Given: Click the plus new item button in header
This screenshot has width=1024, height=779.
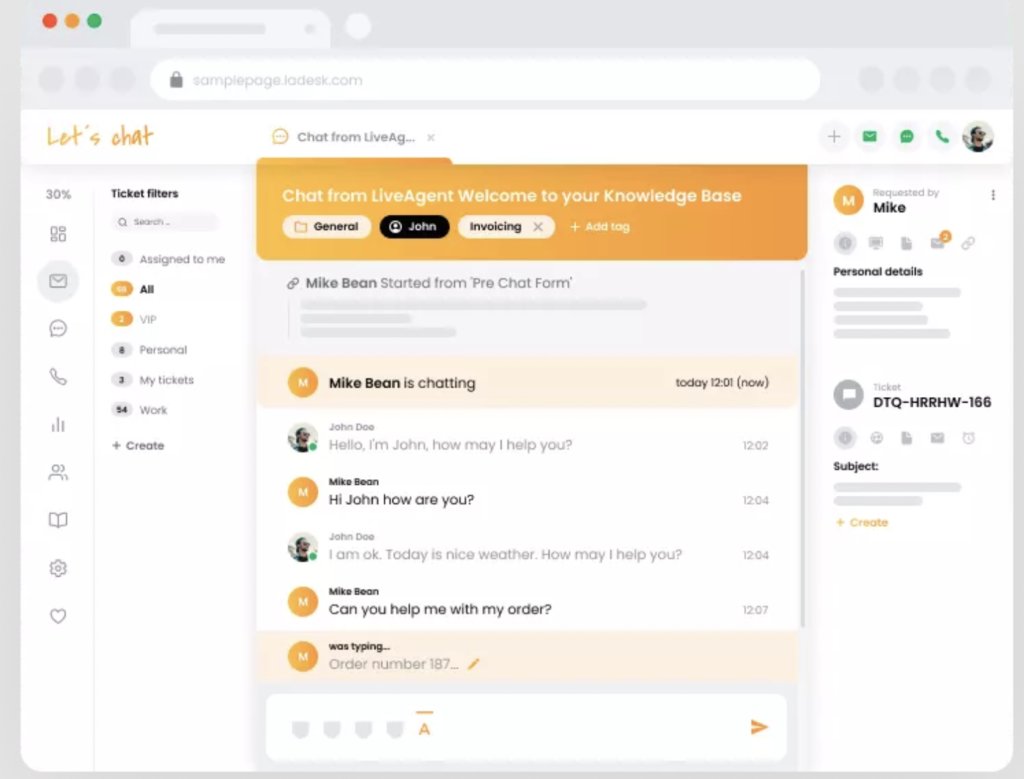Looking at the screenshot, I should (834, 136).
